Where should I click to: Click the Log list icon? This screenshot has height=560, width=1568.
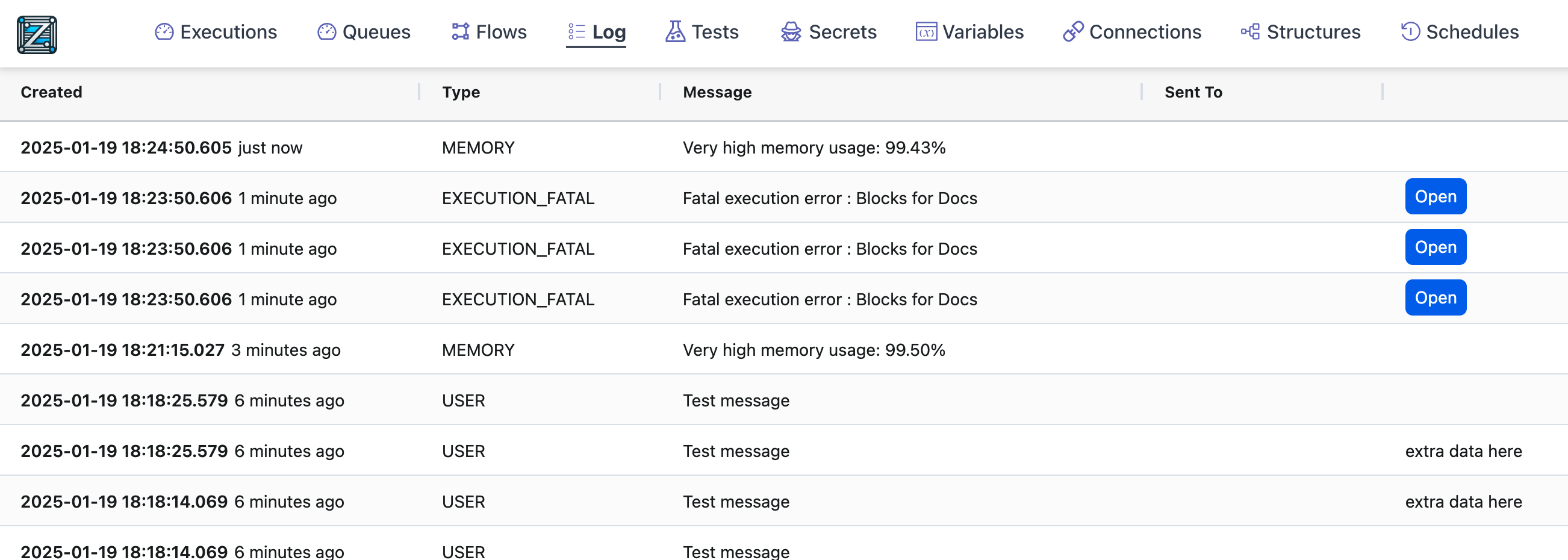[x=576, y=32]
